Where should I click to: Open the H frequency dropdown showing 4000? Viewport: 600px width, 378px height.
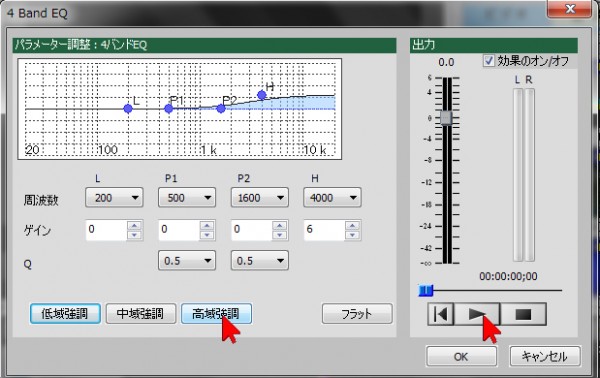click(332, 197)
